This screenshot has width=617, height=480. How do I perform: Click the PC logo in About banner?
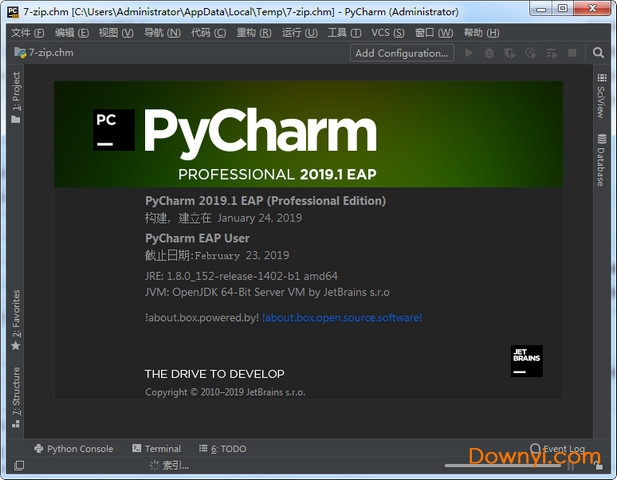[114, 130]
